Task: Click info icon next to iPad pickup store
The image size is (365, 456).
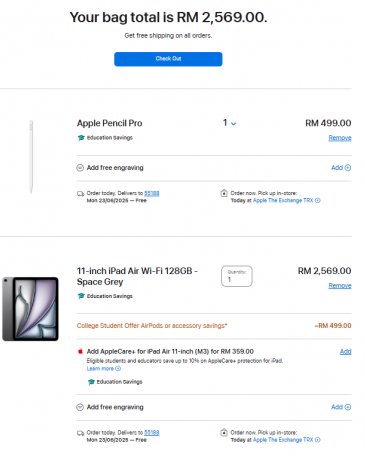Action: pyautogui.click(x=318, y=440)
